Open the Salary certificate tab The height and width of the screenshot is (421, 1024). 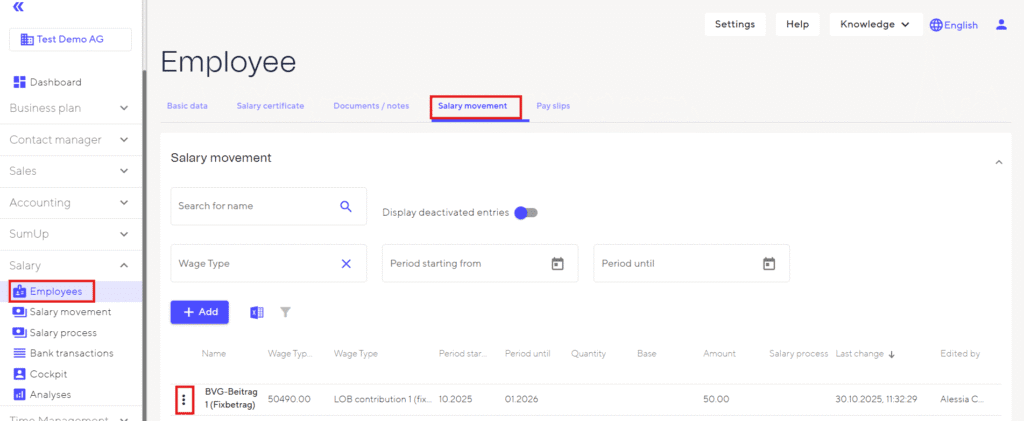(x=270, y=106)
